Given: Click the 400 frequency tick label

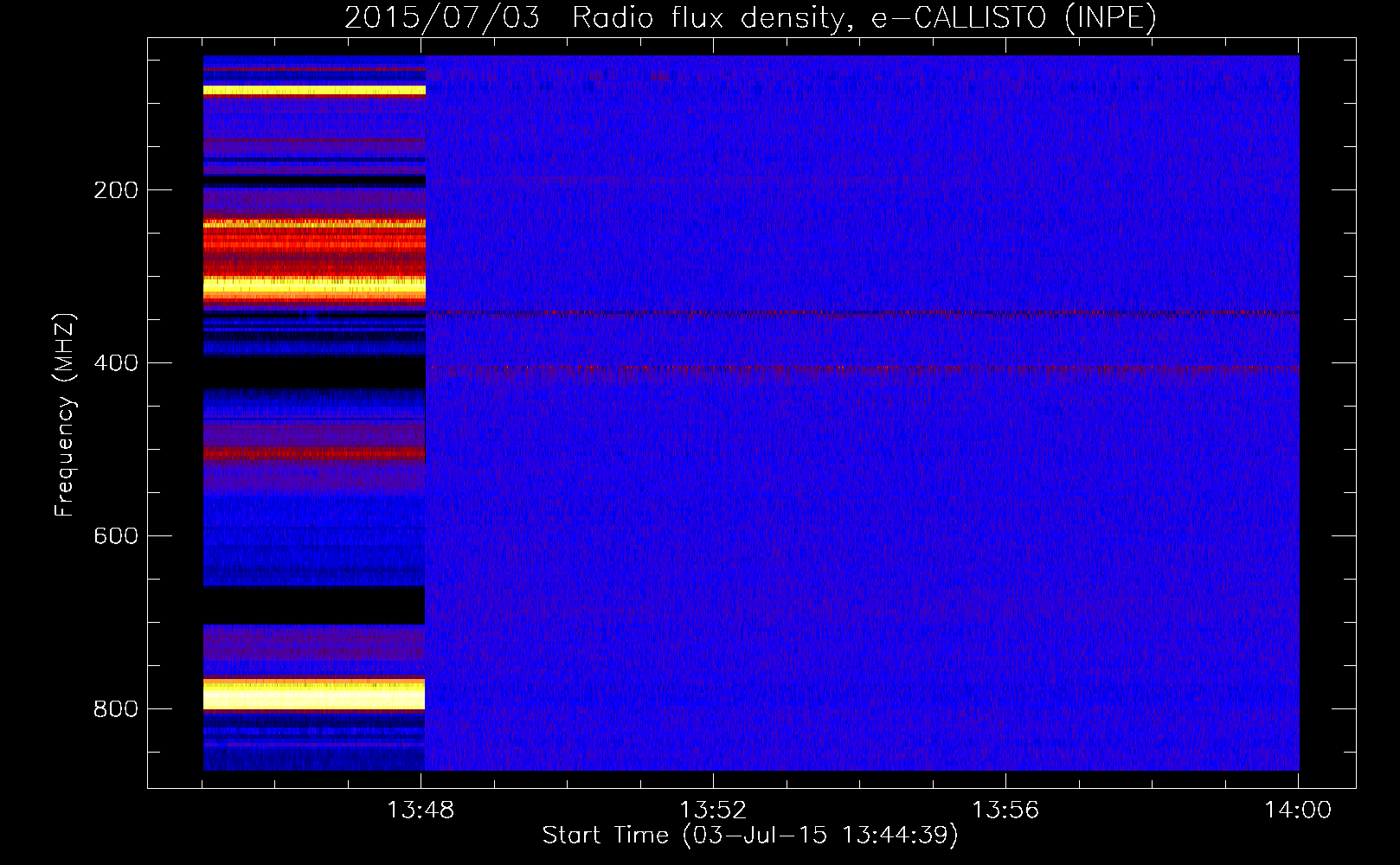Looking at the screenshot, I should [116, 363].
